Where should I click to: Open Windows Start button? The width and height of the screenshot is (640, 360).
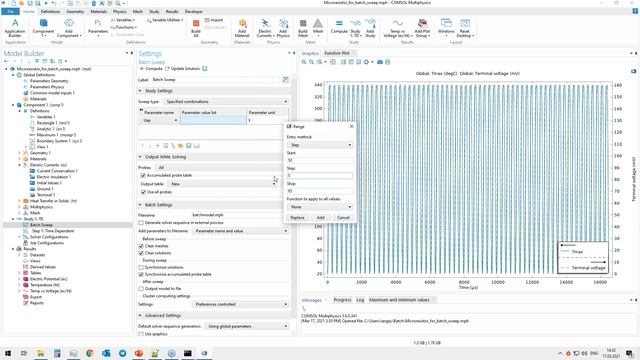[8, 353]
